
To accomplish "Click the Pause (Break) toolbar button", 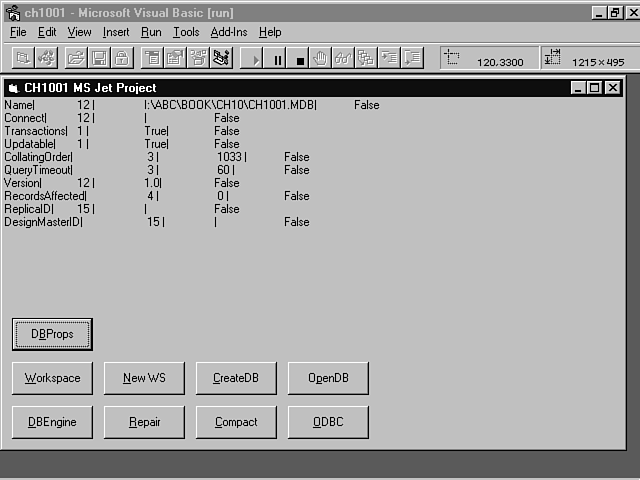I will tap(278, 59).
